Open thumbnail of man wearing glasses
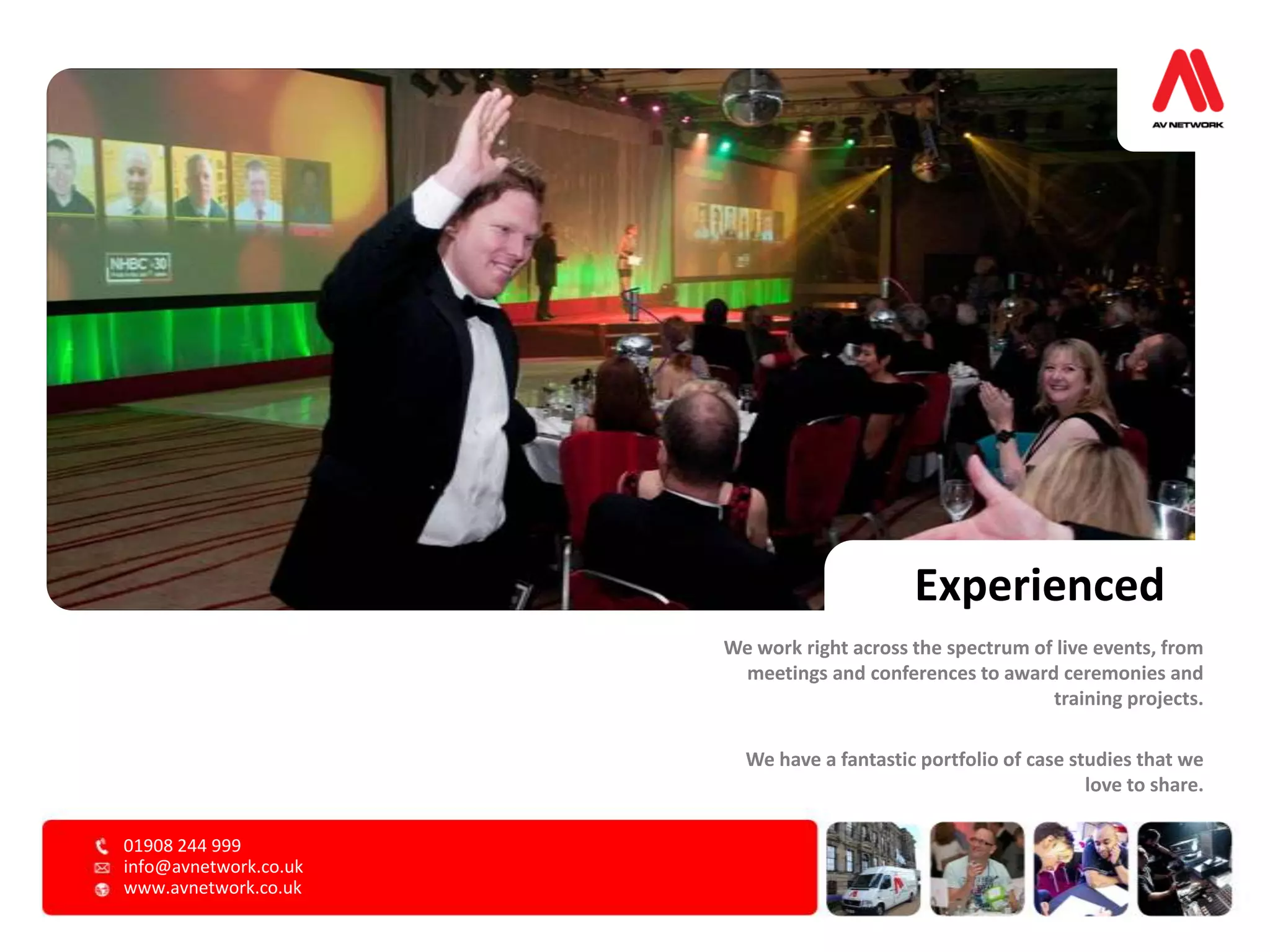 977,869
